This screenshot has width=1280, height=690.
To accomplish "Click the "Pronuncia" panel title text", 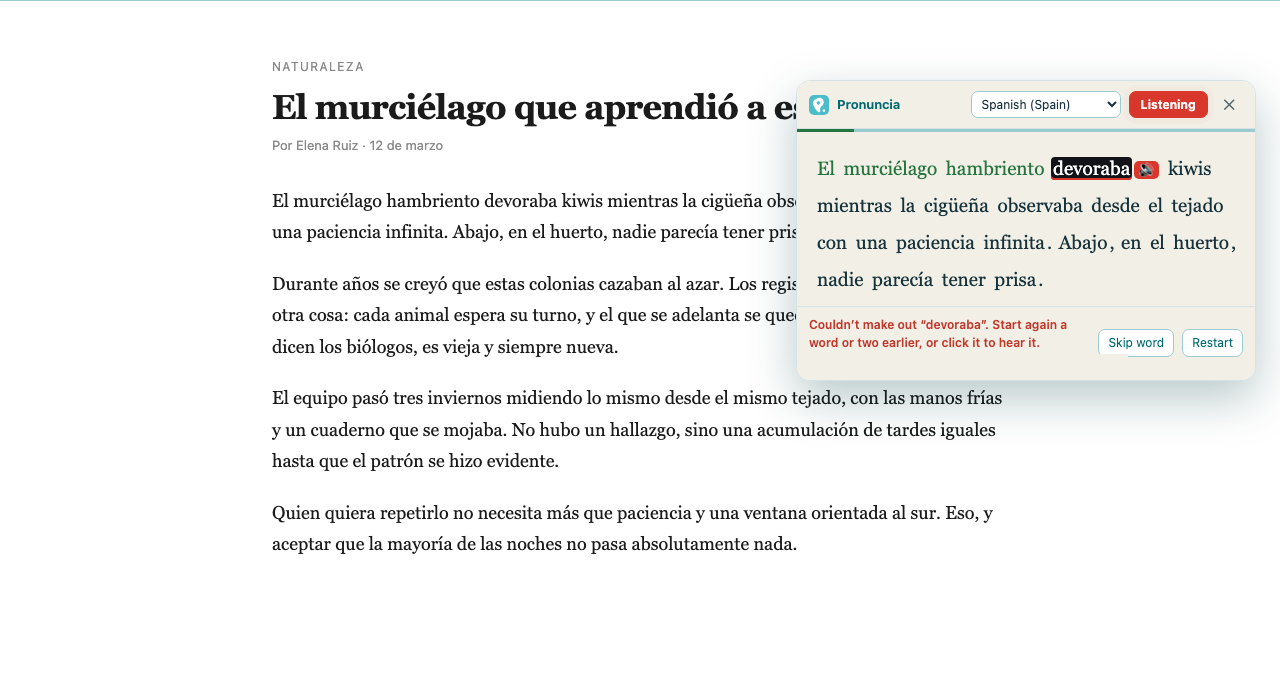I will tap(868, 105).
